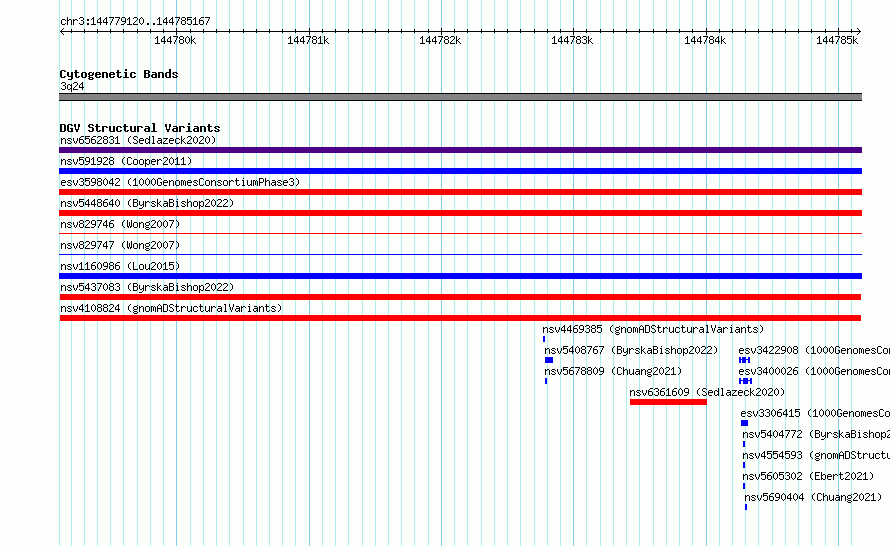Open the nsv5437083 (ByrskaBishop2022) label
The image size is (890, 546).
pyautogui.click(x=147, y=287)
